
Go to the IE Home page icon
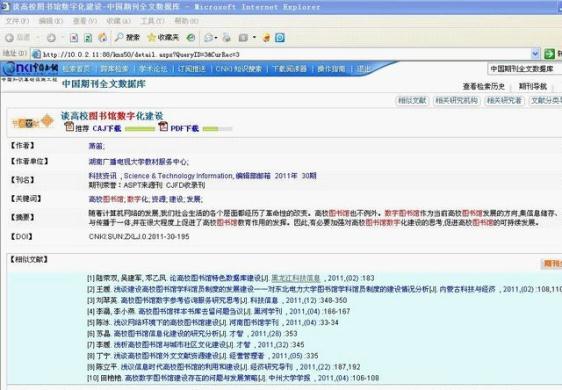[x=103, y=37]
